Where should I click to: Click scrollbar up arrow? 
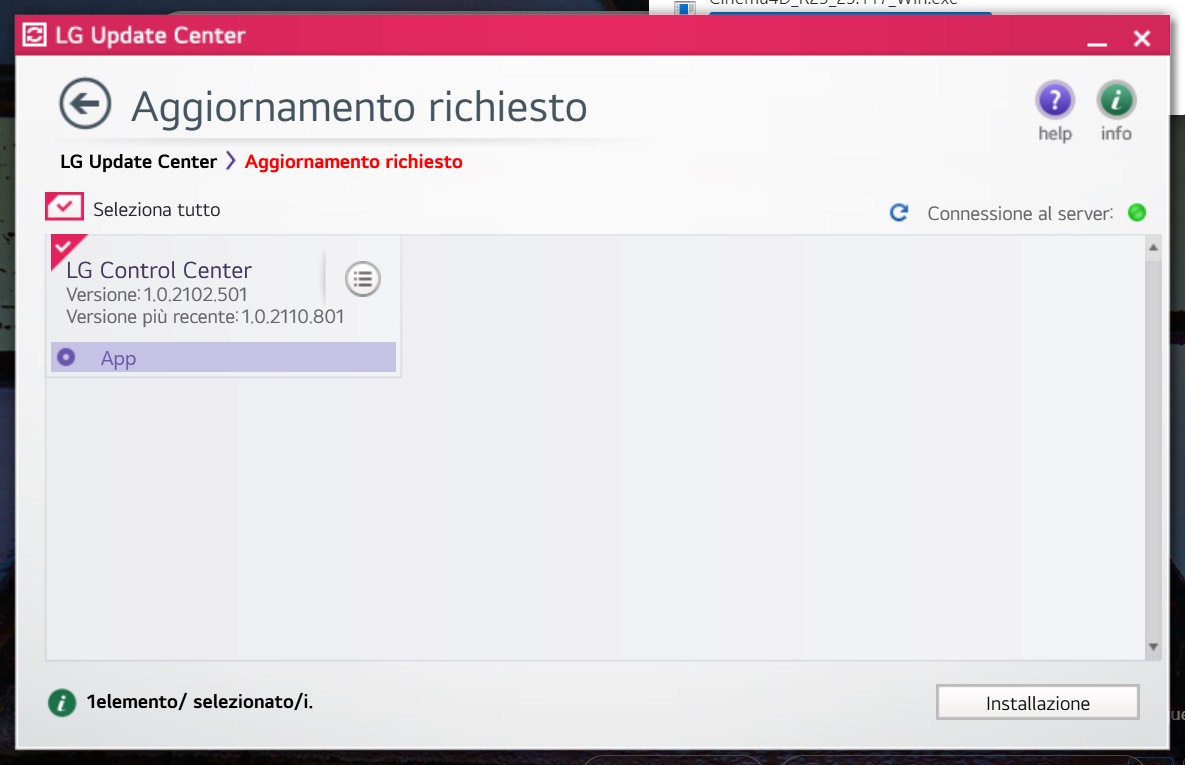point(1153,247)
